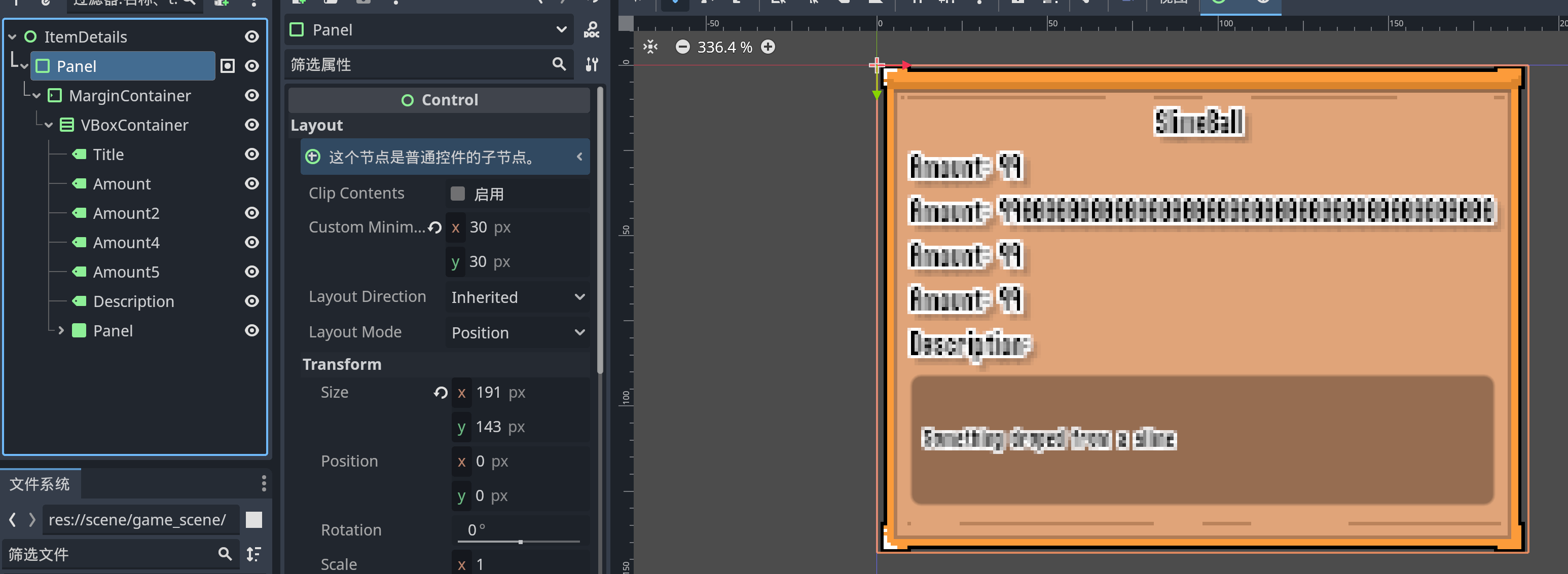Open the Panel node documentation icon
Screen dimensions: 1568x574
coord(591,30)
